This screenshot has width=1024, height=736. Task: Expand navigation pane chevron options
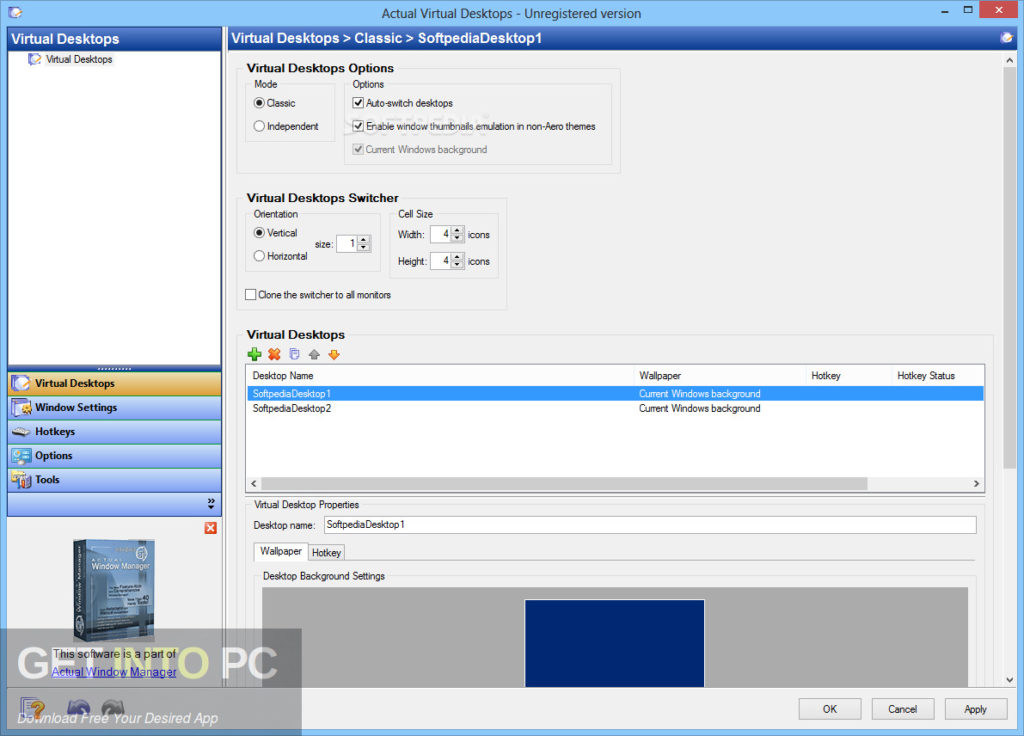(x=211, y=504)
